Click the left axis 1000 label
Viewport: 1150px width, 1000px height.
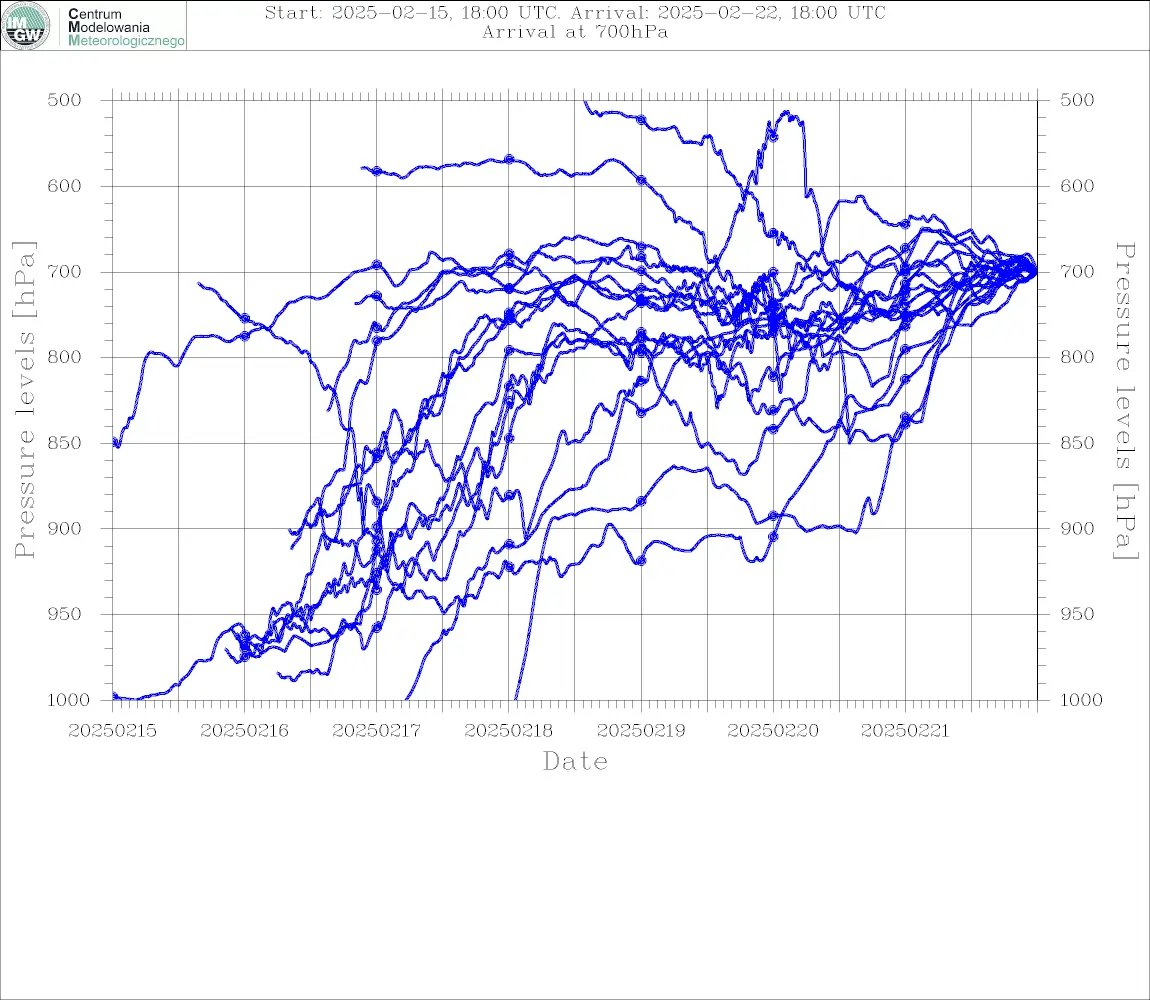coord(69,700)
